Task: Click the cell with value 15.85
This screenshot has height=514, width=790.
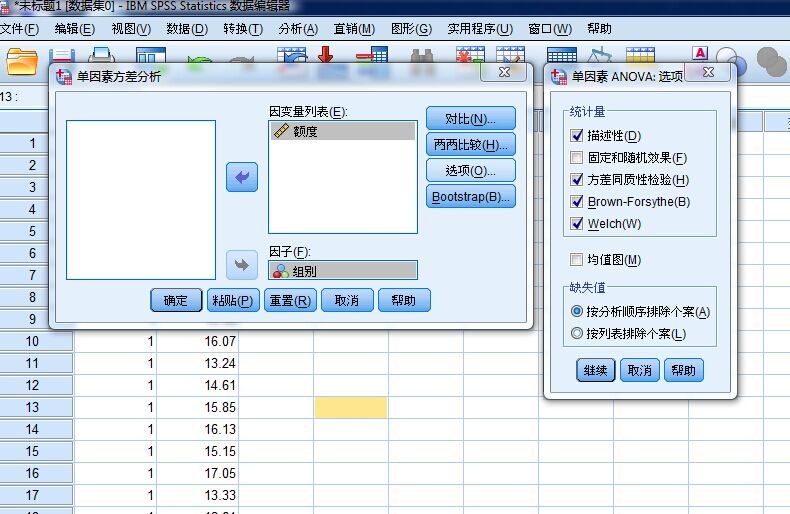Action: click(198, 407)
